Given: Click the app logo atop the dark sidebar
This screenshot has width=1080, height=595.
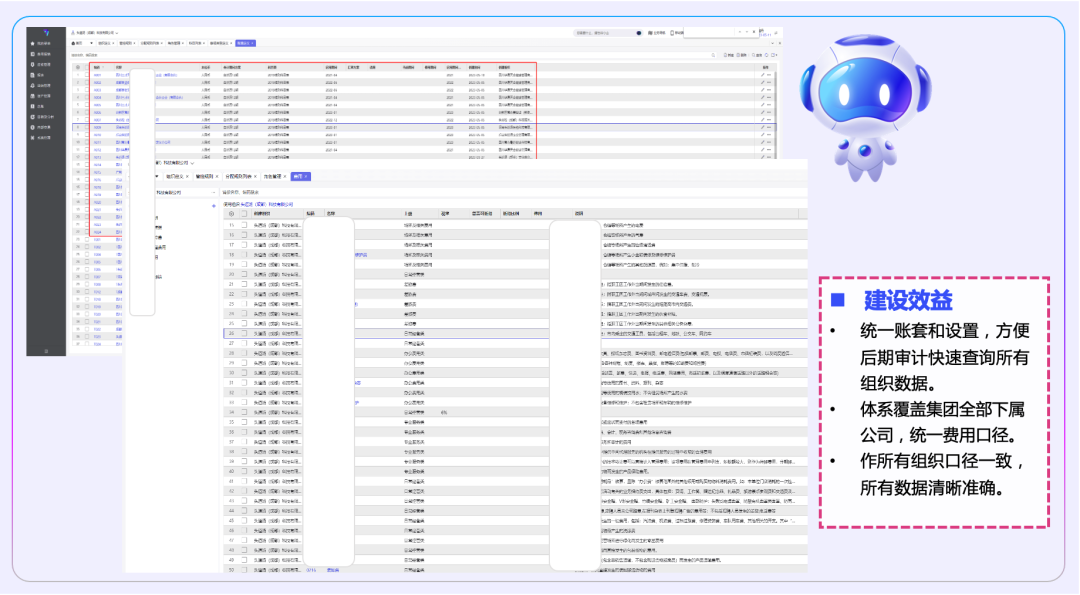Looking at the screenshot, I should pos(45,32).
